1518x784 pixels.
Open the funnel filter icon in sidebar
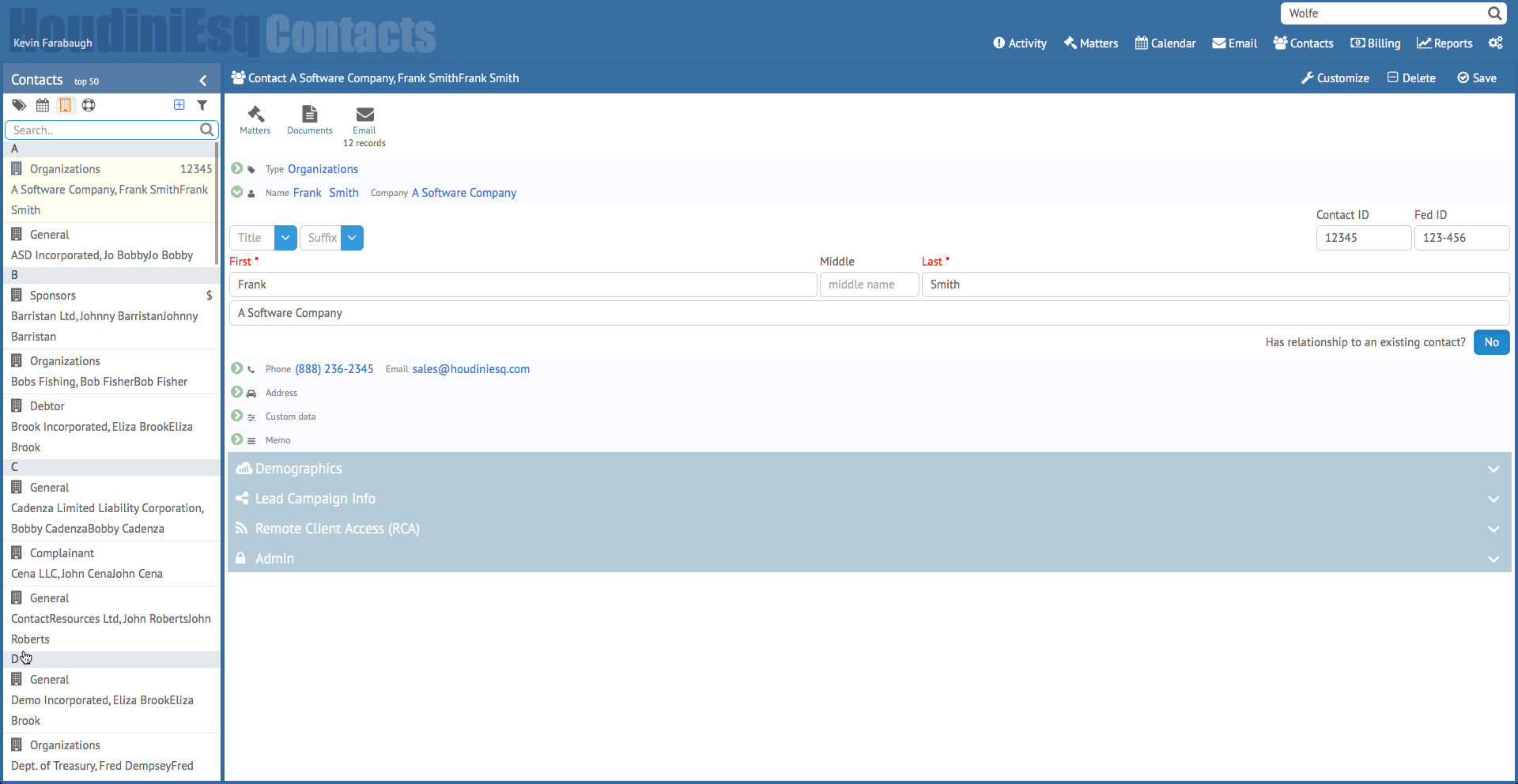202,104
